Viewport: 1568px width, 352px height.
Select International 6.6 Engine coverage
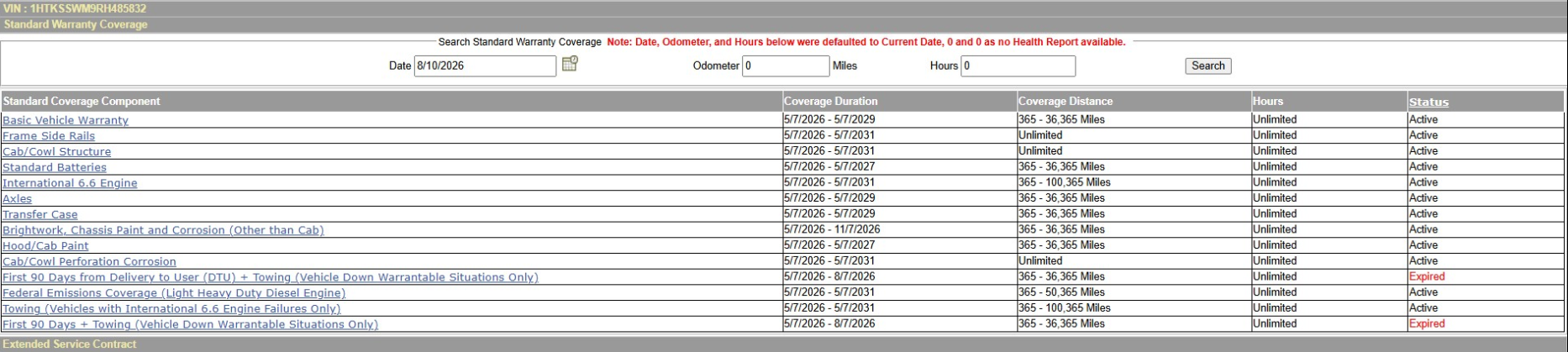point(70,183)
